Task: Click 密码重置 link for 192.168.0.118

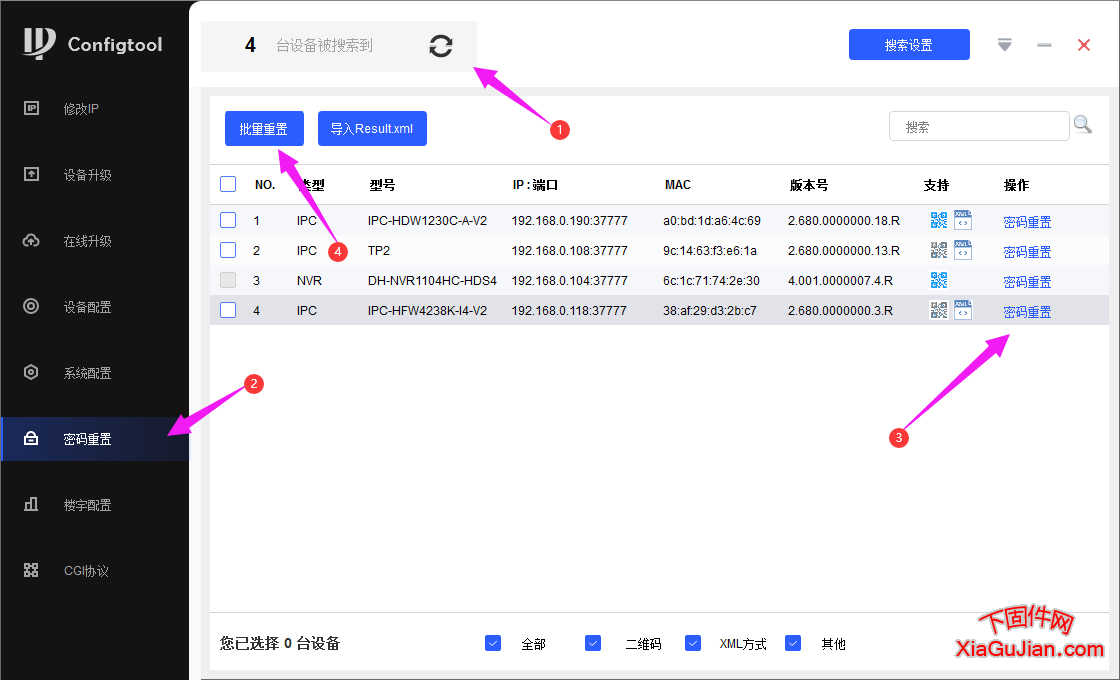Action: [x=1027, y=311]
